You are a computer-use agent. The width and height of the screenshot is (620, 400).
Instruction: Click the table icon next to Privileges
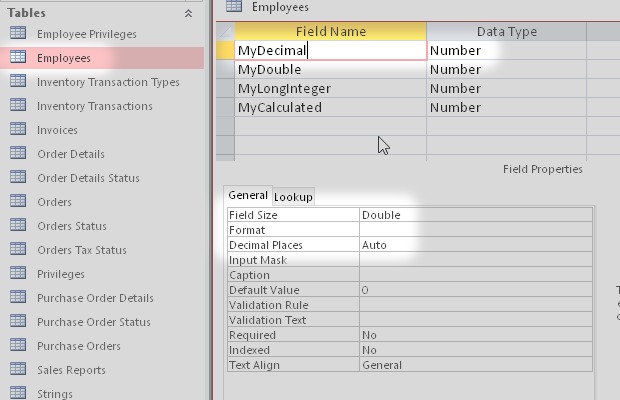[18, 274]
